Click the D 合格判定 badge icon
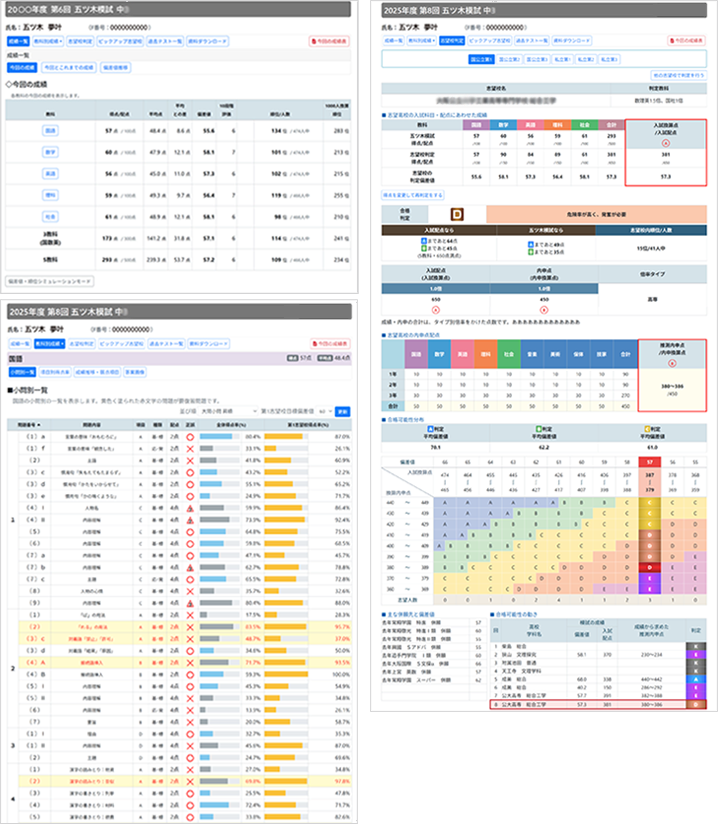 456,213
